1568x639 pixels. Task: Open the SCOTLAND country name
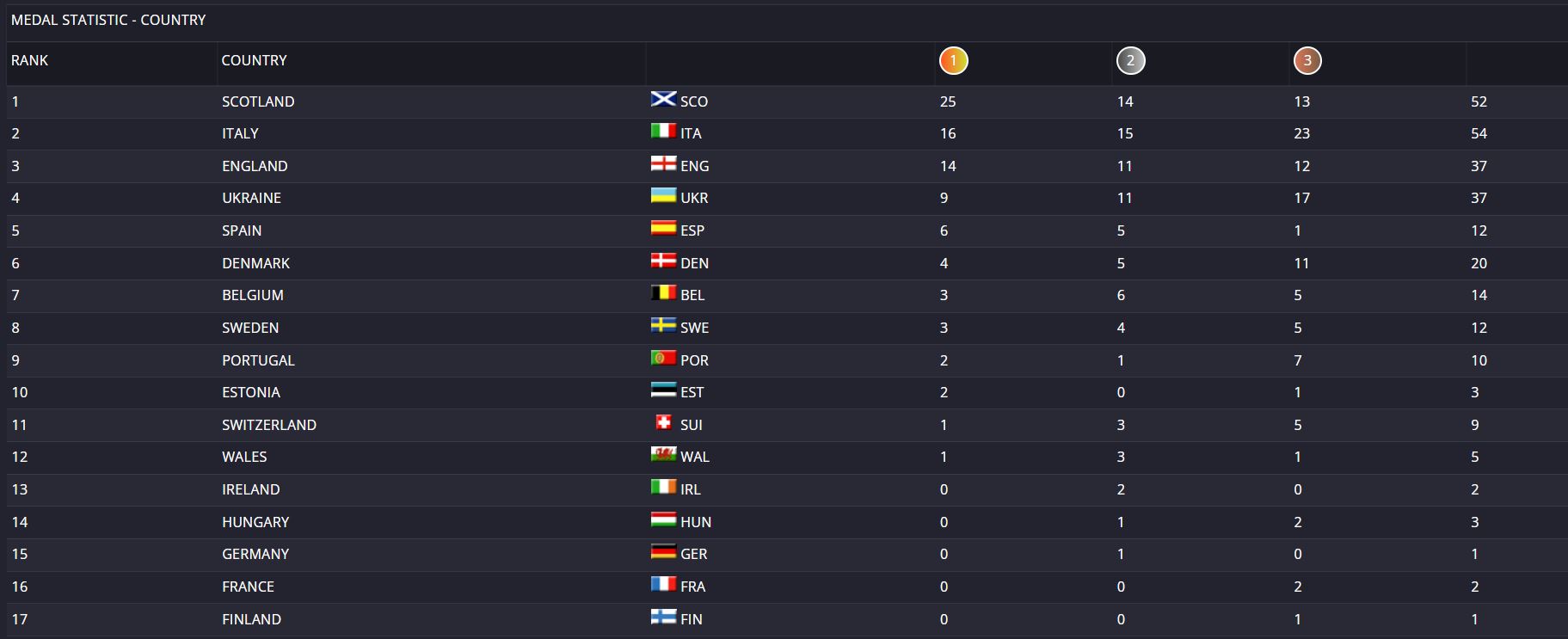pyautogui.click(x=258, y=101)
